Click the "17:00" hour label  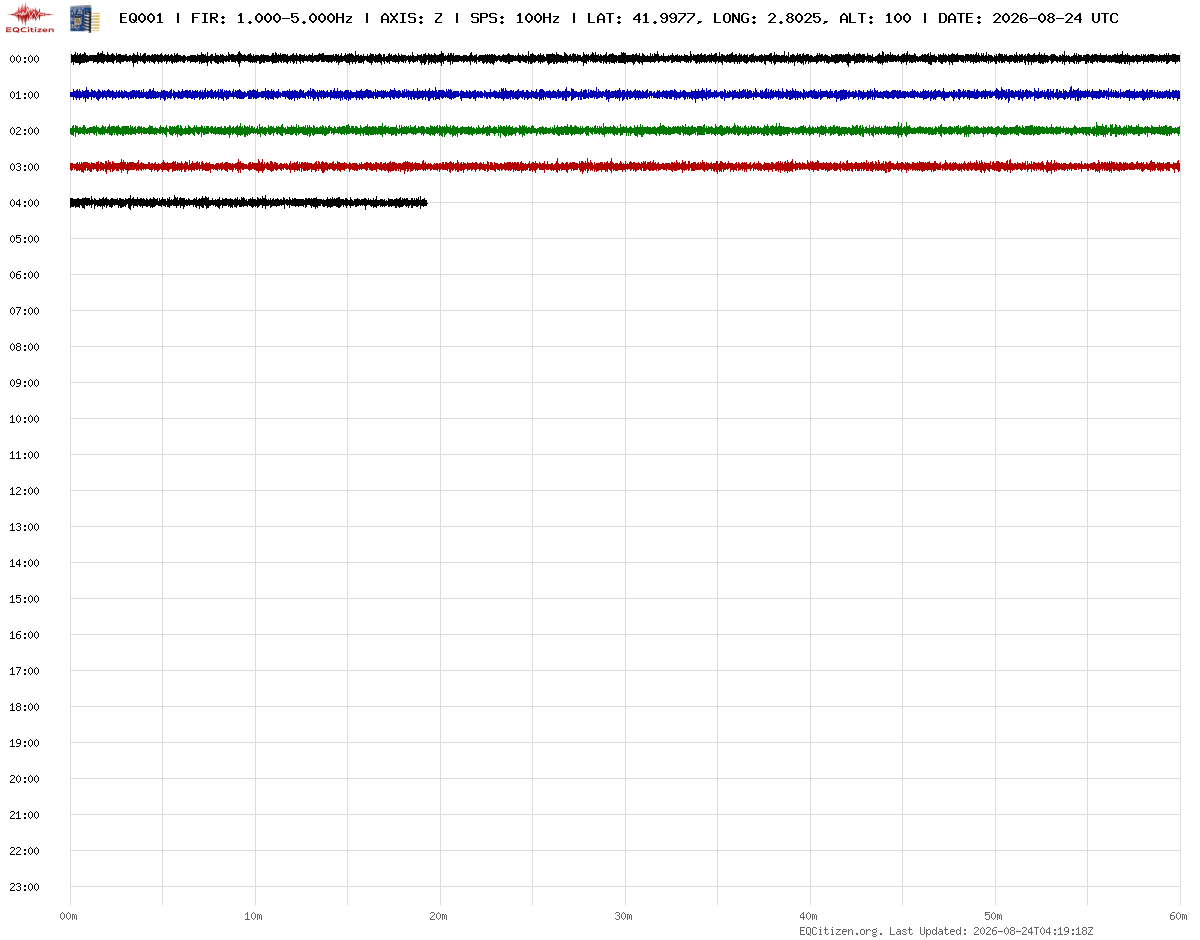pos(24,671)
